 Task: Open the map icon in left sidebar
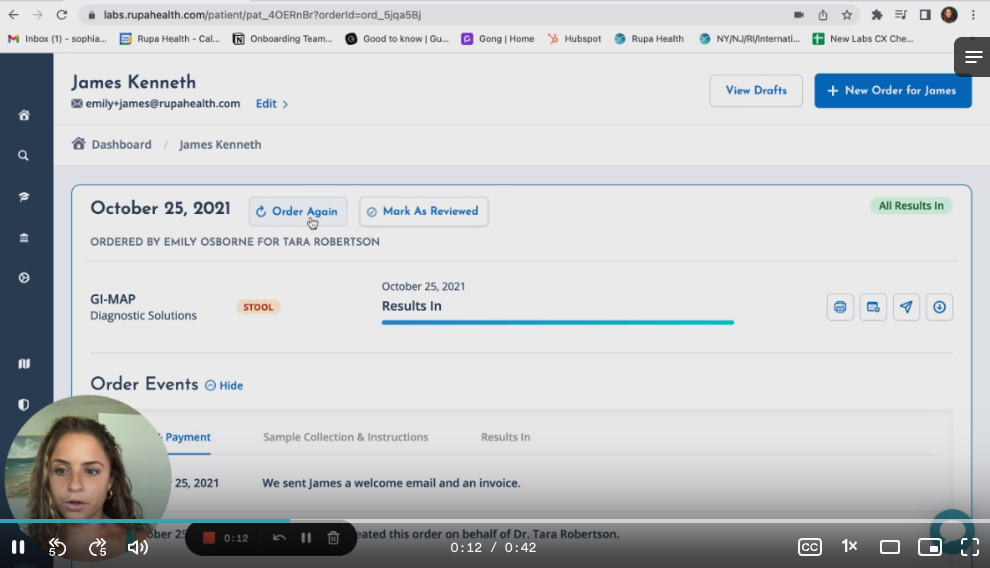(x=24, y=364)
